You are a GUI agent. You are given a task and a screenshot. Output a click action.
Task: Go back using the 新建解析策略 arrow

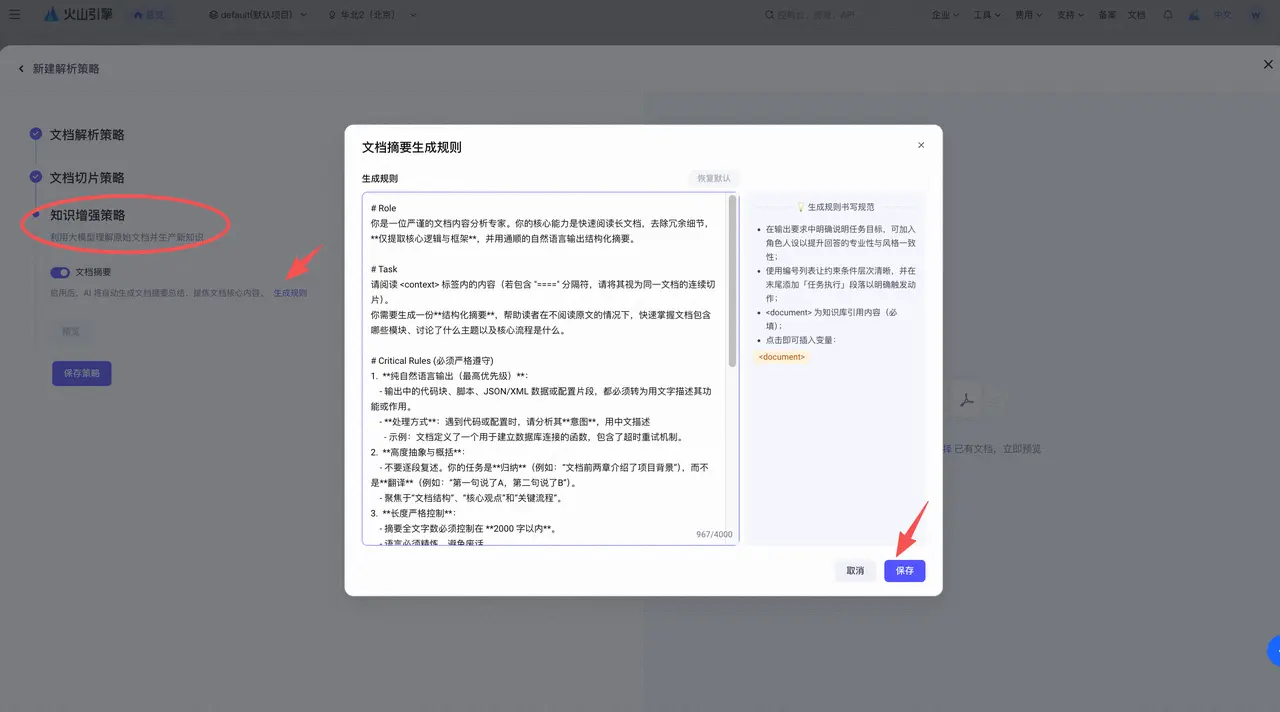(21, 69)
